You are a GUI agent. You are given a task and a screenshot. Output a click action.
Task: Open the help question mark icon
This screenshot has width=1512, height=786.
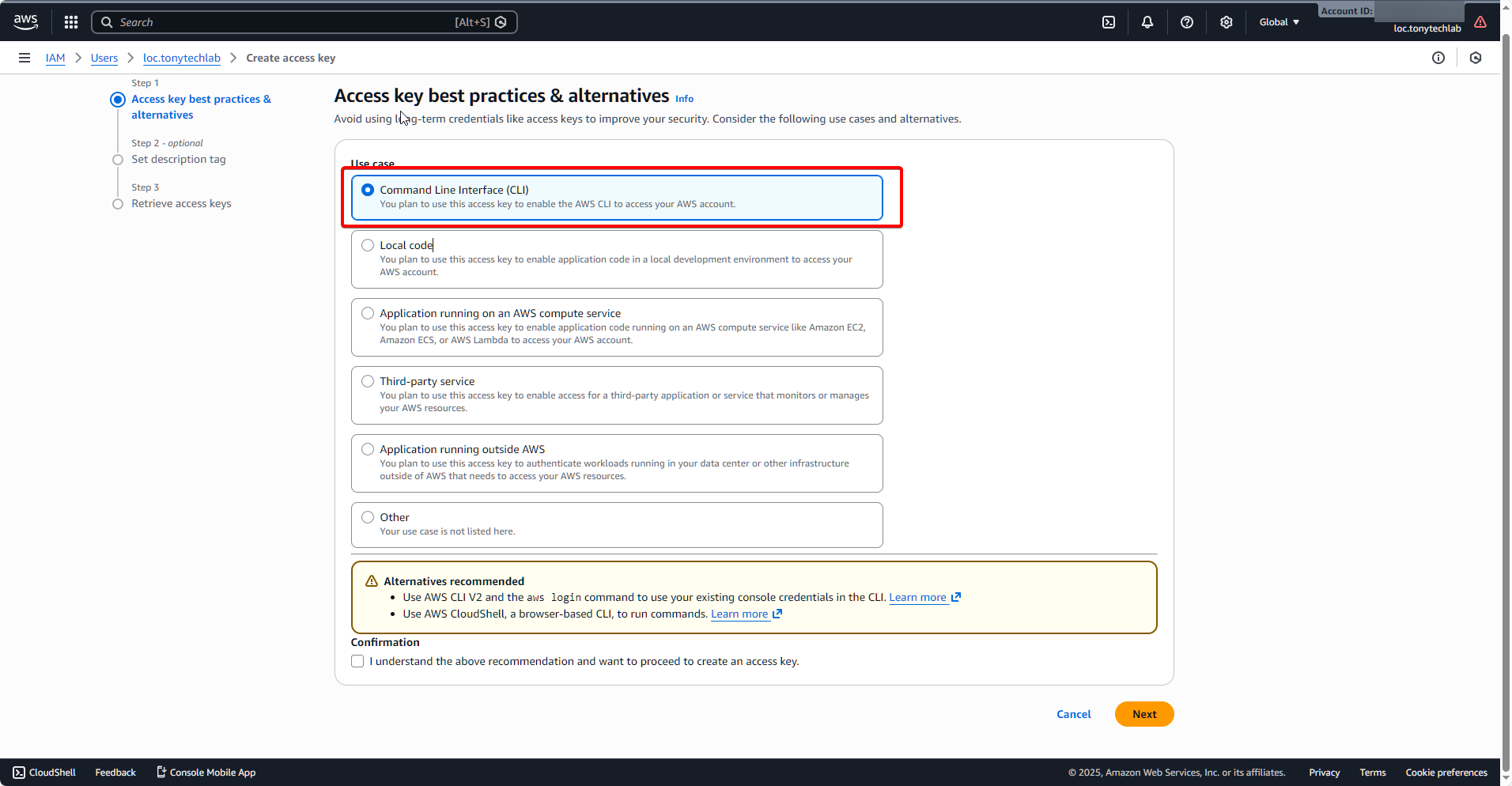coord(1187,22)
